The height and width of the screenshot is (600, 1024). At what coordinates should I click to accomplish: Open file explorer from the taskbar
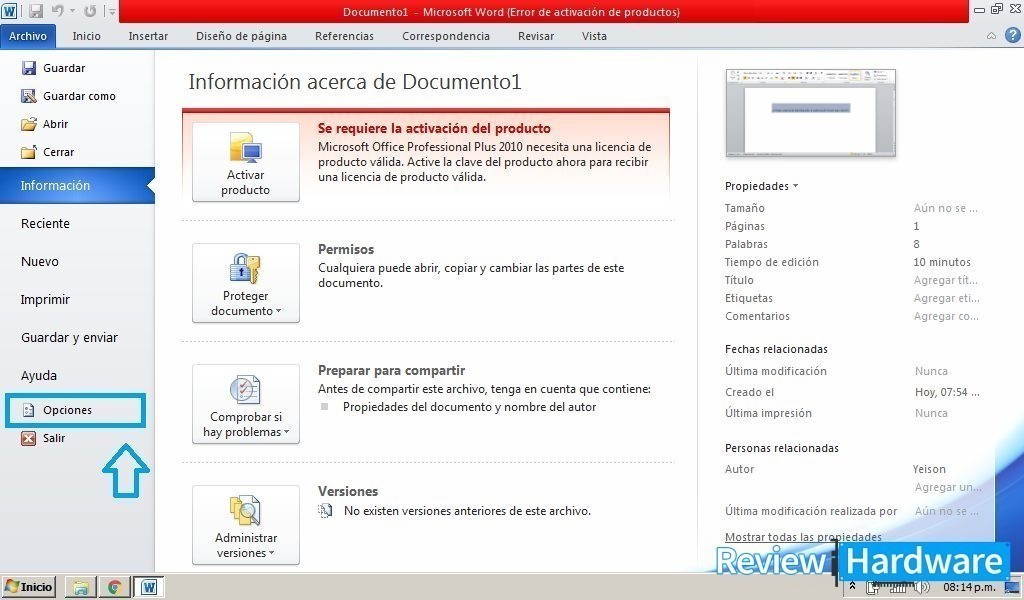pos(81,587)
